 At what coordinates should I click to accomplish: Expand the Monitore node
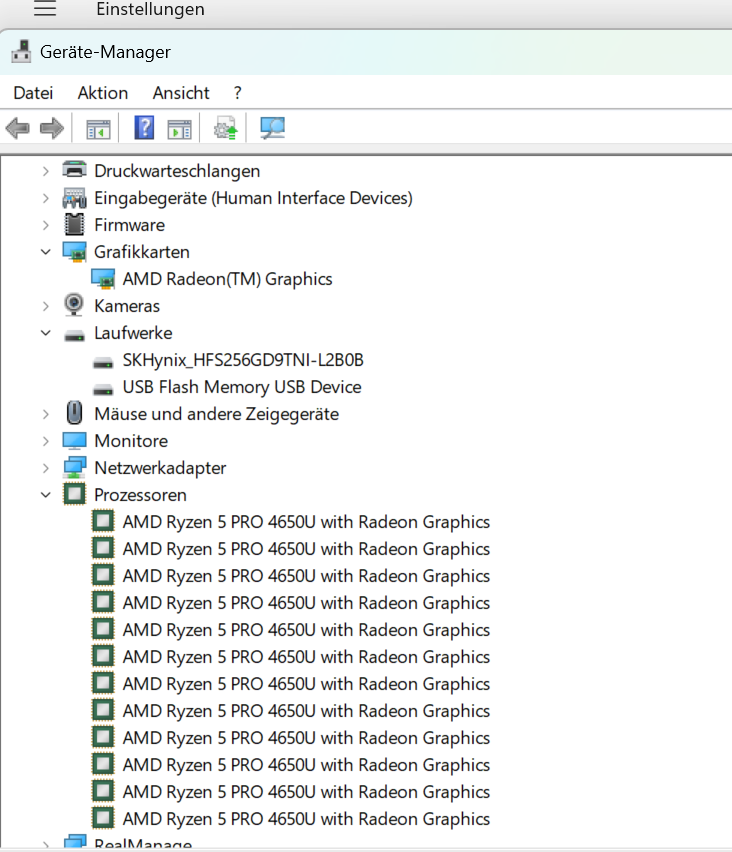click(x=46, y=441)
